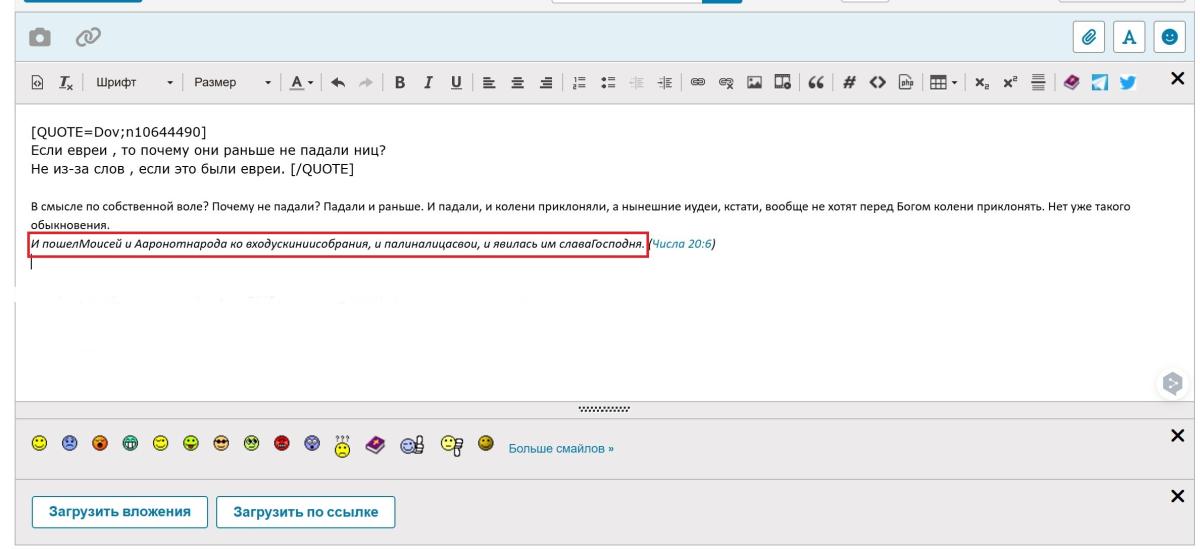Wrap selection in PHP tag
Screen dimensions: 1200x549
(x=904, y=82)
